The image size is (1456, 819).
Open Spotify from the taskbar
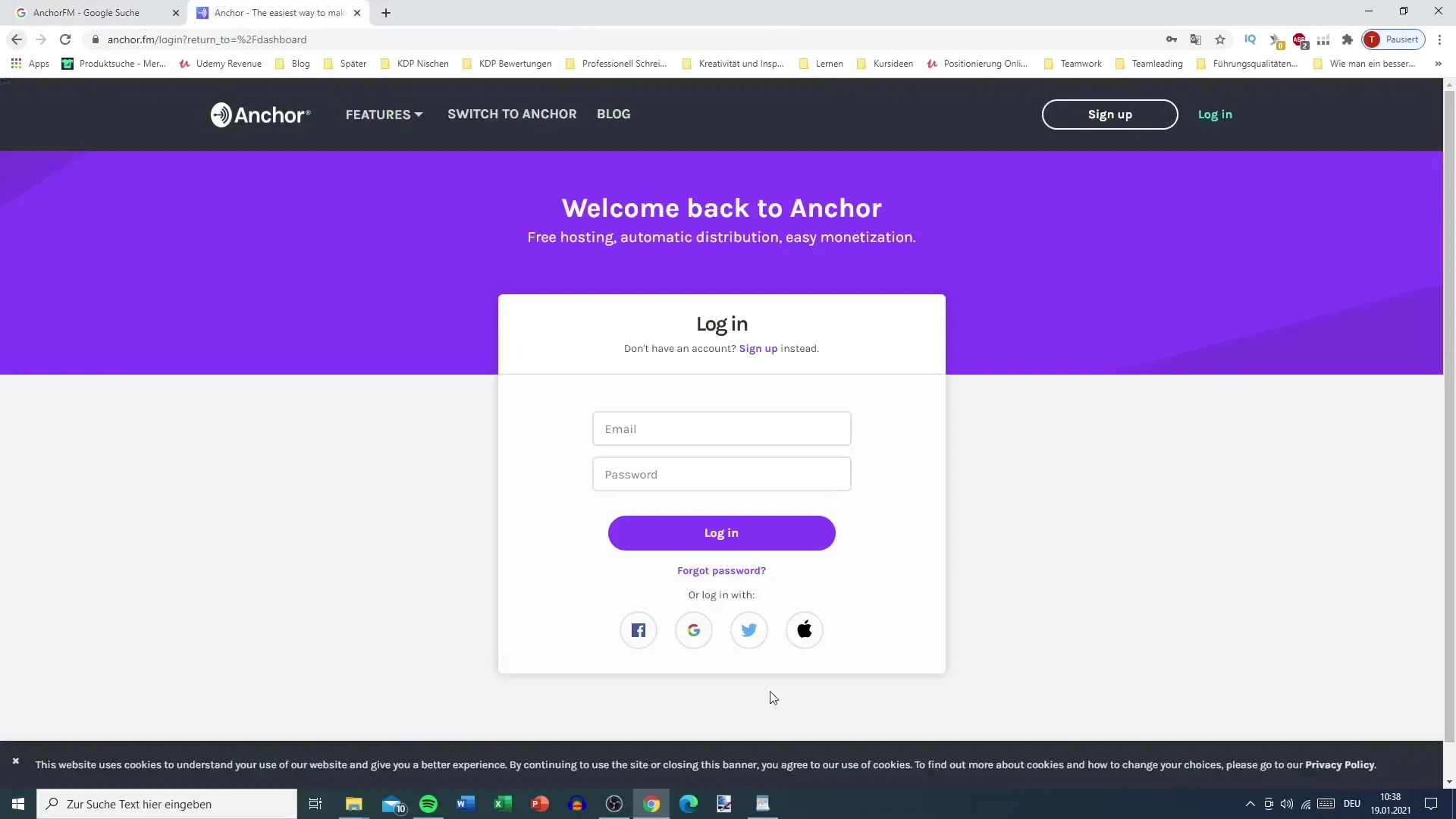pos(428,804)
